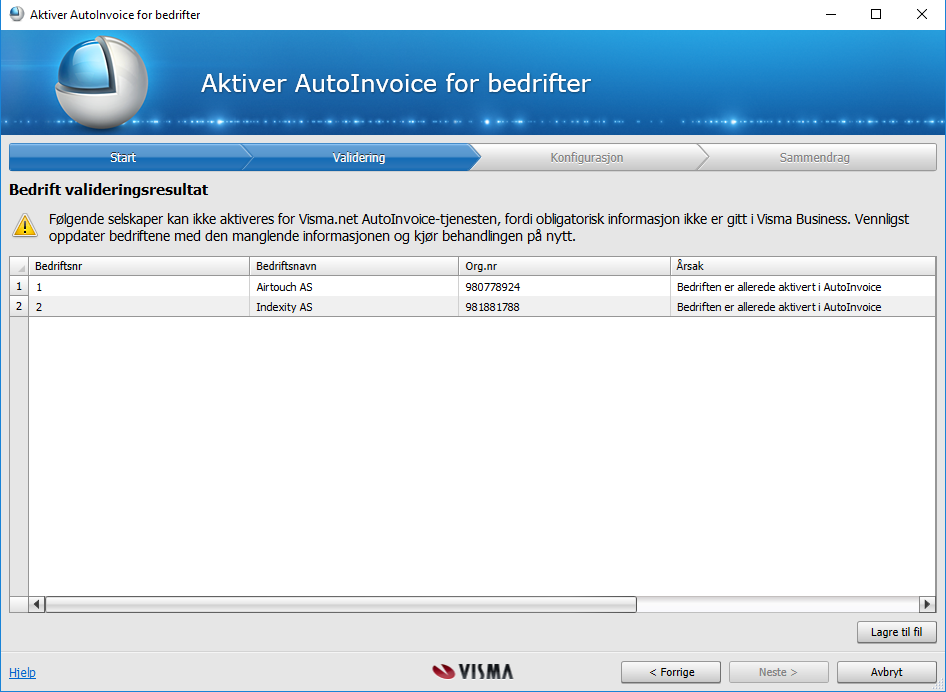Click the Start wizard step

pos(124,157)
